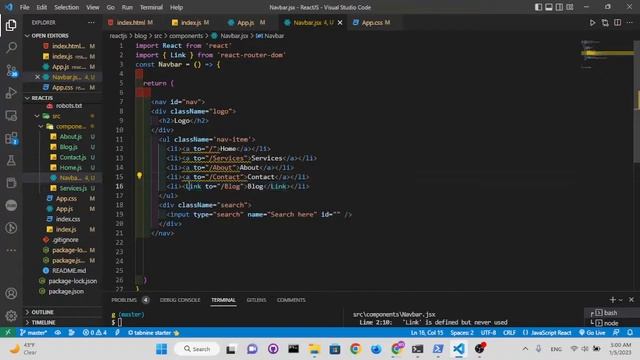Screen dimensions: 640x360
Task: Open README.md in the file tree
Action: pyautogui.click(x=69, y=271)
